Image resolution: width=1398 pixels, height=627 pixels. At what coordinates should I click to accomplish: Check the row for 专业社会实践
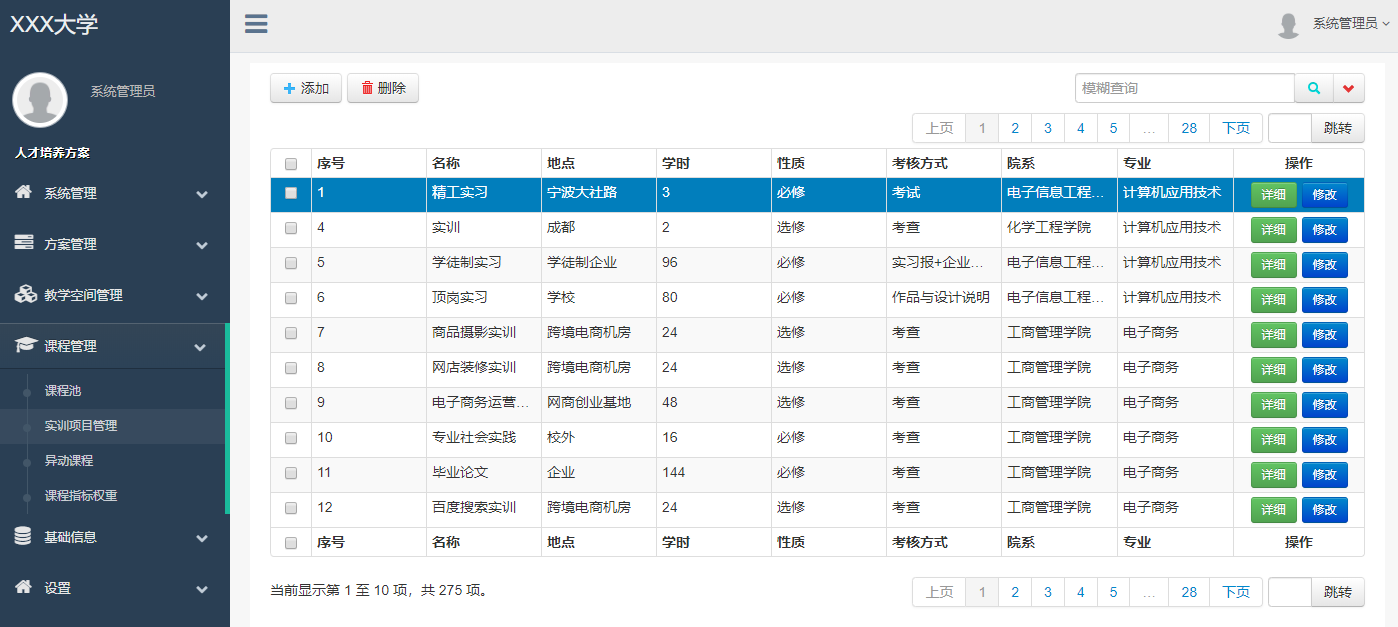click(291, 438)
